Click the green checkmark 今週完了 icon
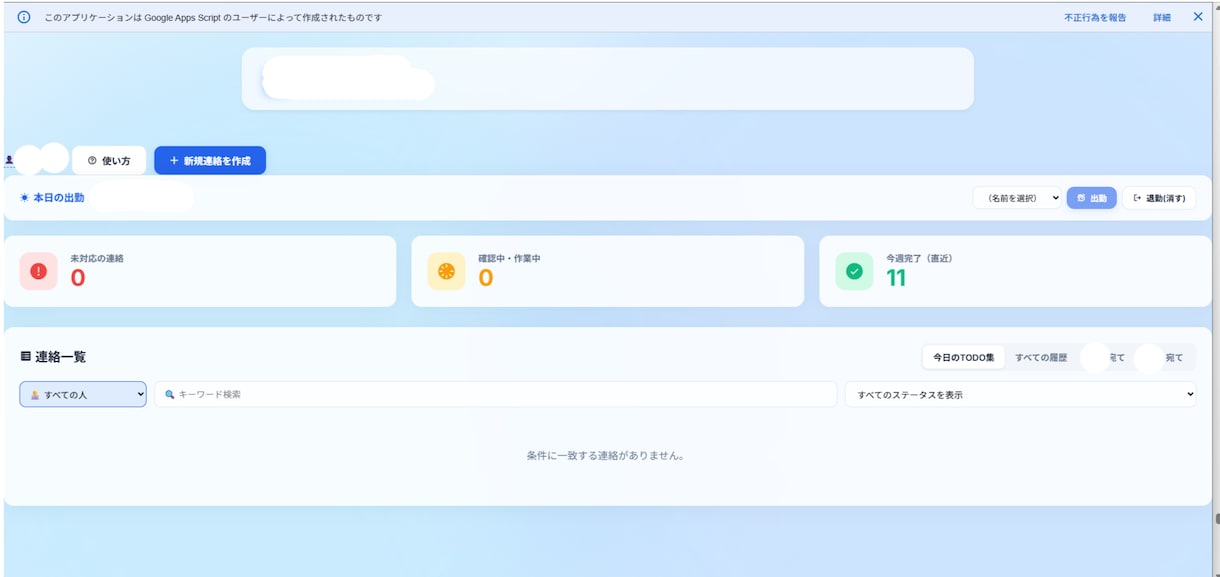1220x577 pixels. pos(854,271)
